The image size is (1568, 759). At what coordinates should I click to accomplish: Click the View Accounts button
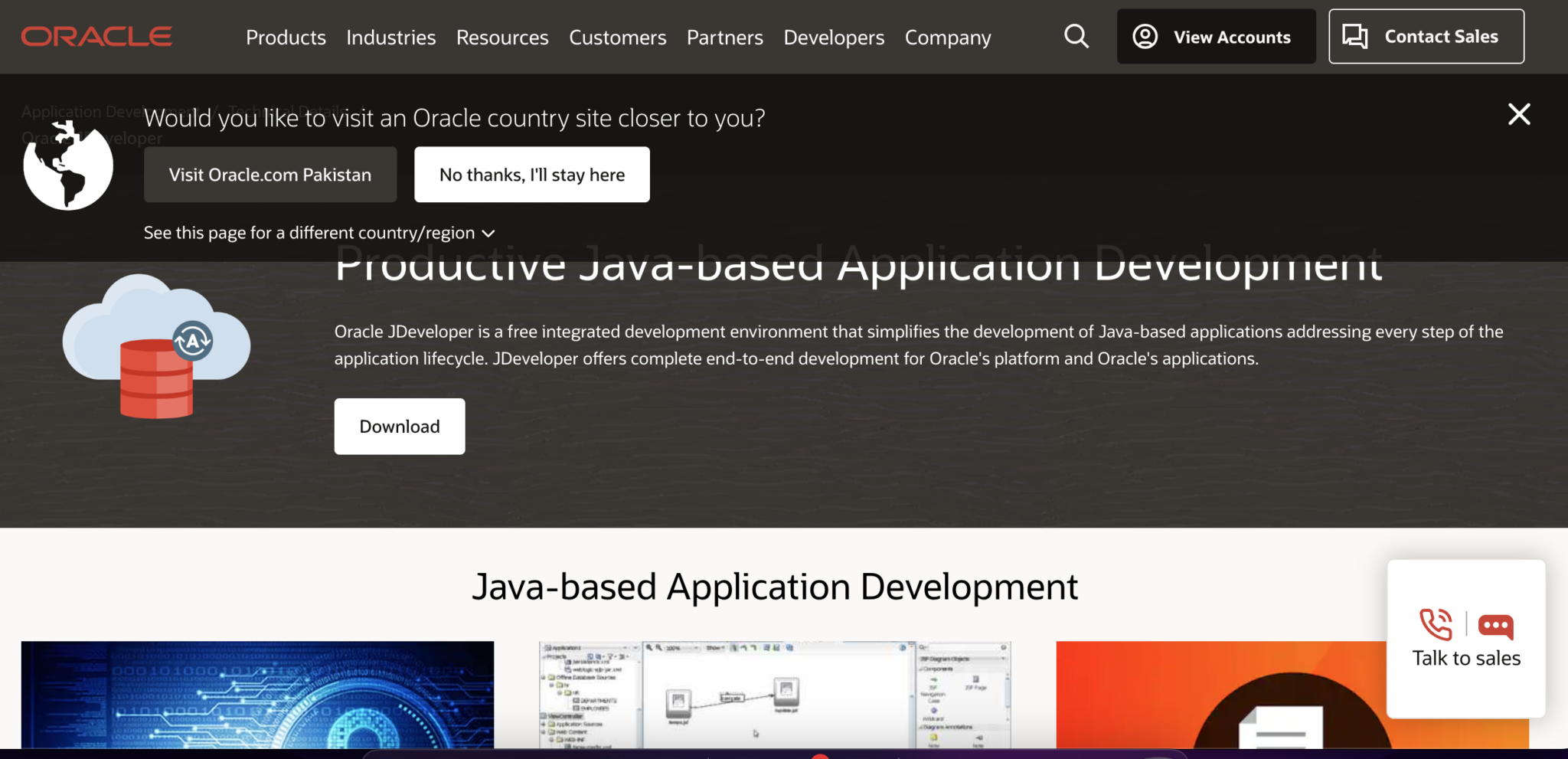1216,37
